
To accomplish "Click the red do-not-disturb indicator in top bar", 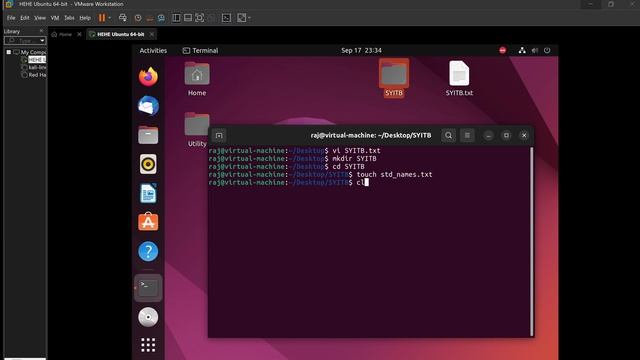I will pyautogui.click(x=502, y=50).
